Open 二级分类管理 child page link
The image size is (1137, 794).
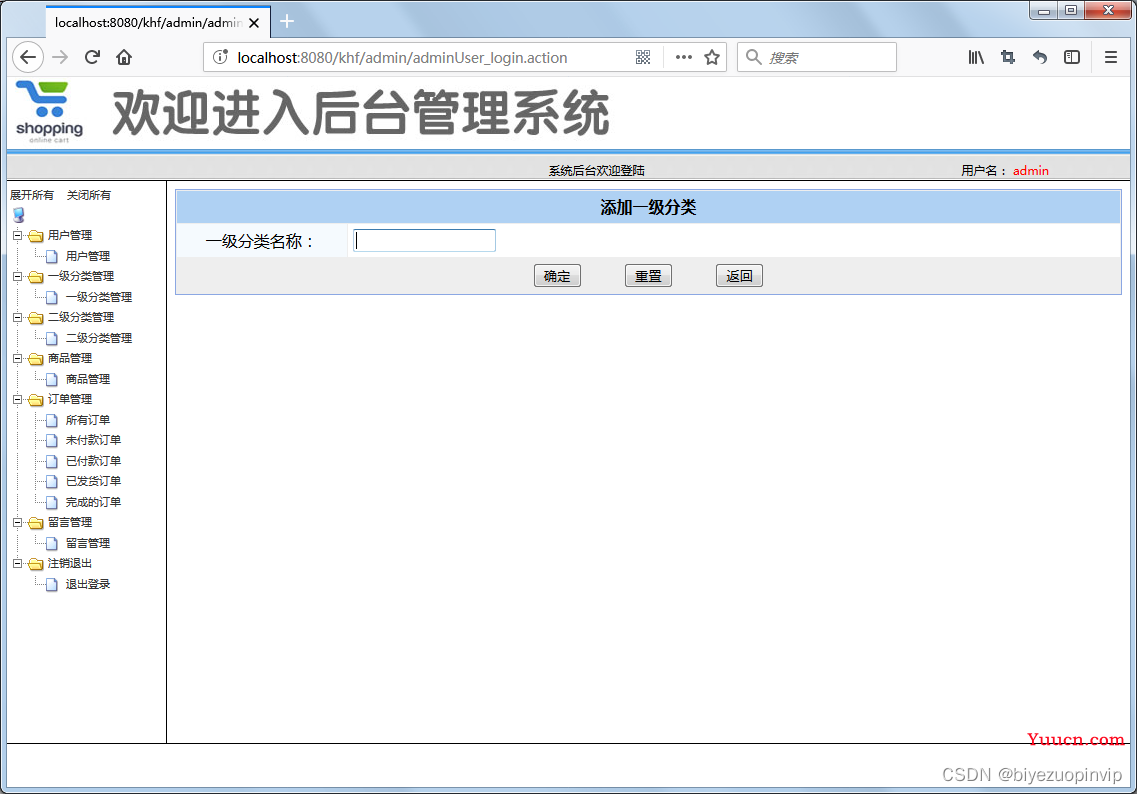coord(99,338)
